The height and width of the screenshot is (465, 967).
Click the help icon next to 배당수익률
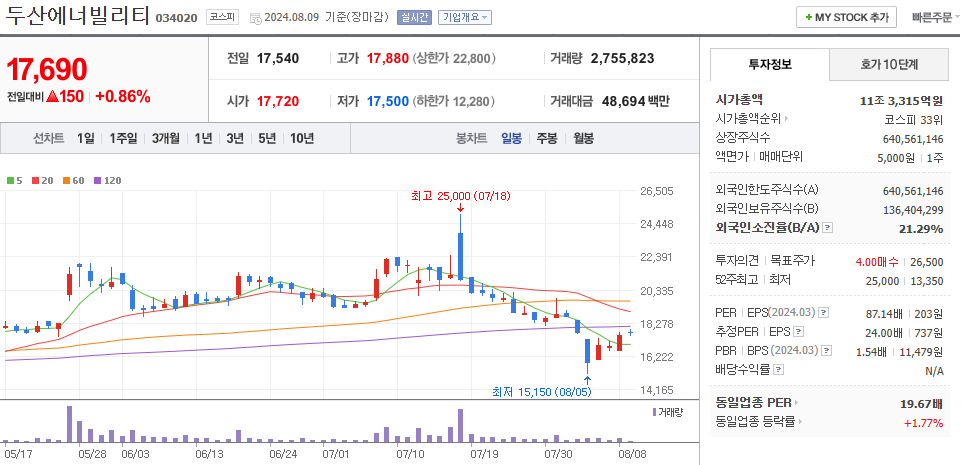[x=779, y=371]
